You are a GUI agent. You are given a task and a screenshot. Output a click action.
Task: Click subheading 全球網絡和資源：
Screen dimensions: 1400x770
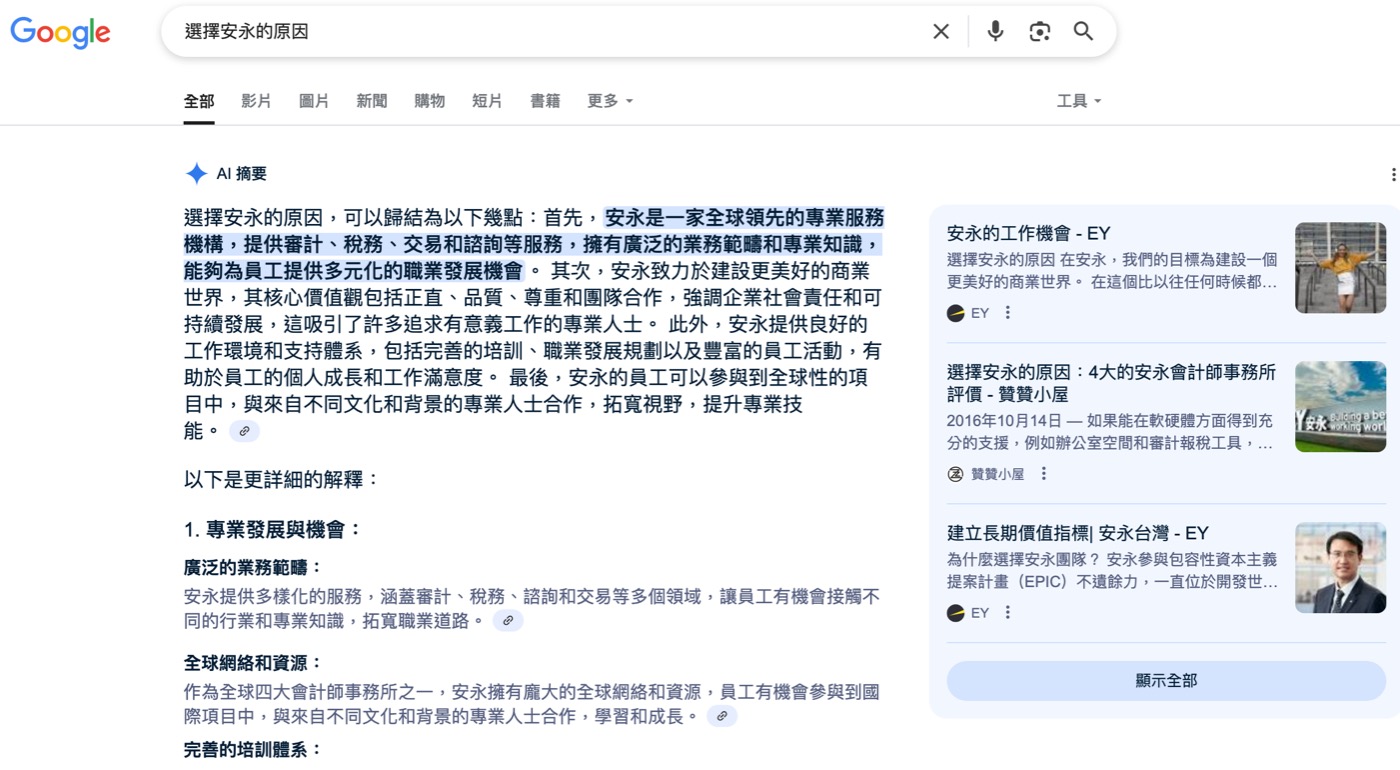pos(254,663)
